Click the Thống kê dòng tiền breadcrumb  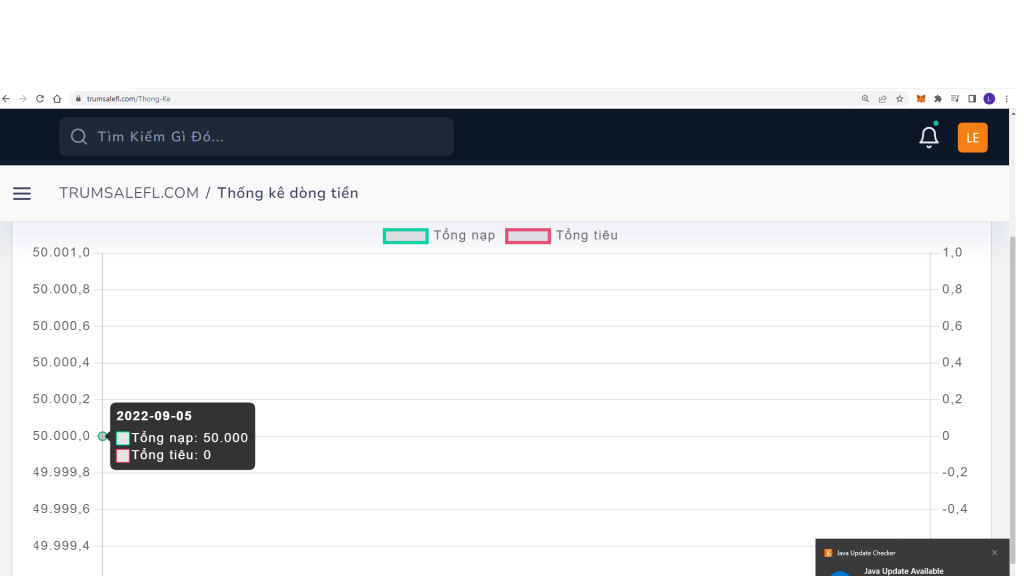point(287,193)
